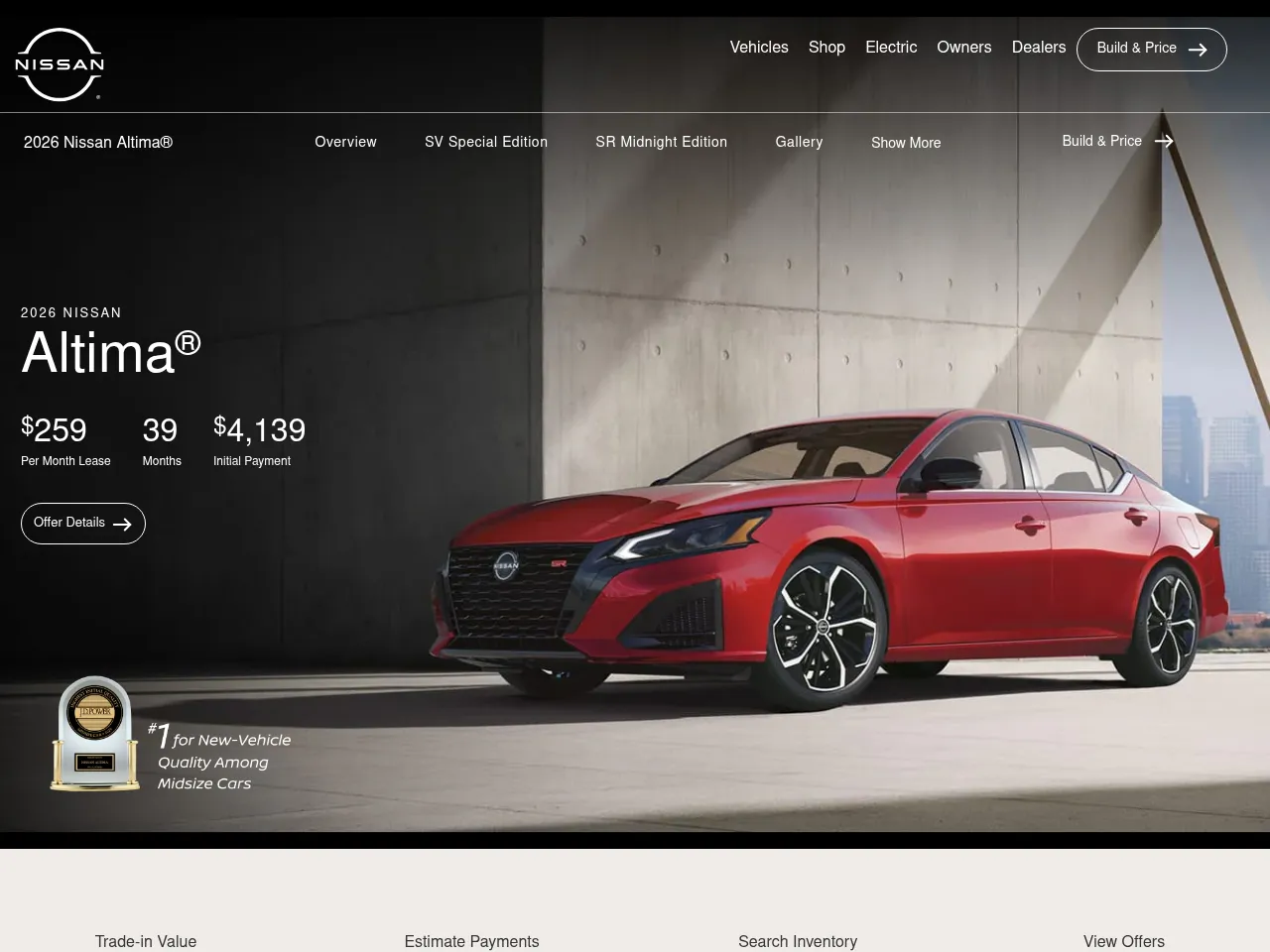Switch to the SV Special Edition section
The height and width of the screenshot is (952, 1270).
pyautogui.click(x=486, y=142)
